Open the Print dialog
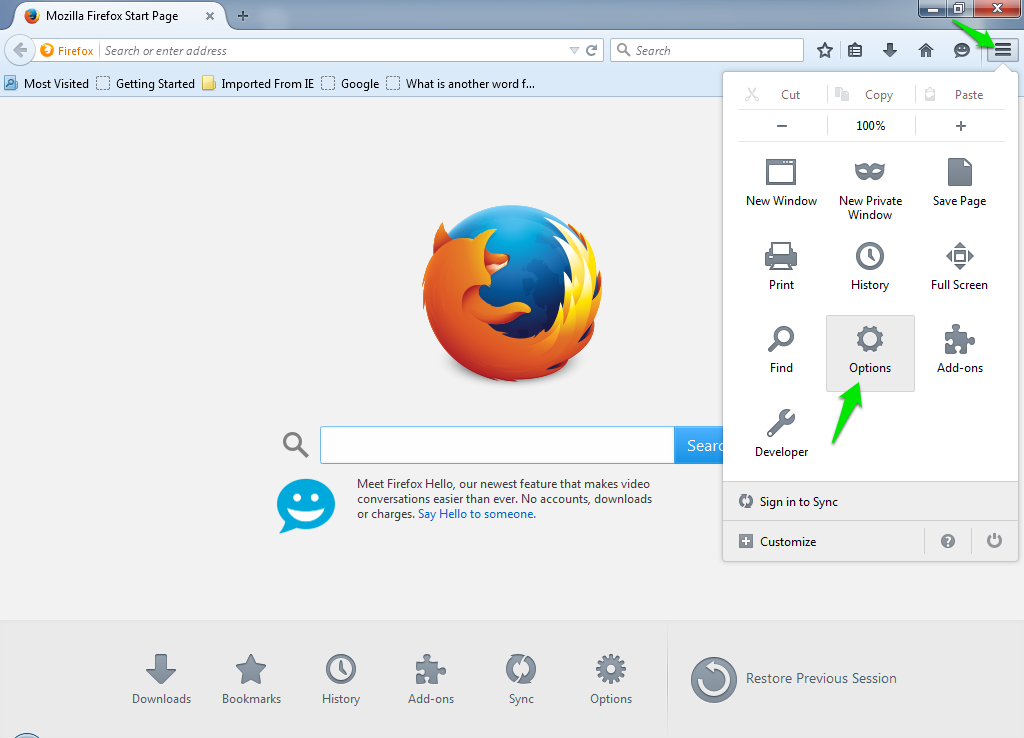 click(780, 267)
